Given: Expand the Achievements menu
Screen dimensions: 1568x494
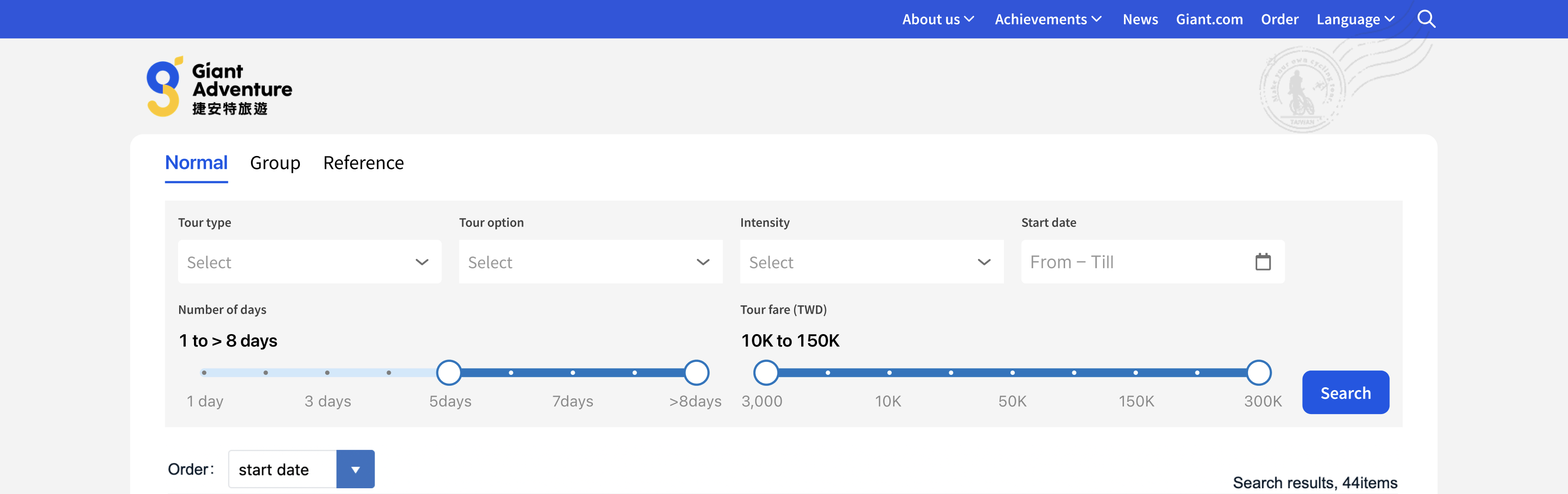Looking at the screenshot, I should click(x=1047, y=20).
